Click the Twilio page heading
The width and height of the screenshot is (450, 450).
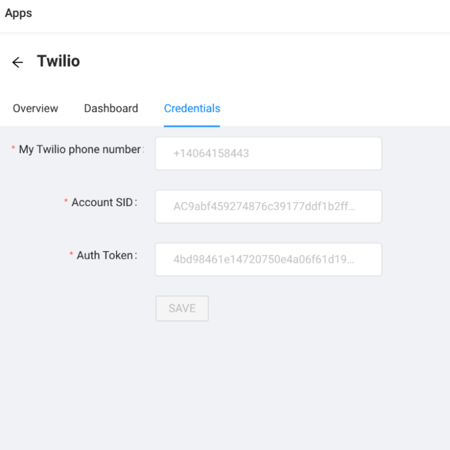tap(59, 61)
